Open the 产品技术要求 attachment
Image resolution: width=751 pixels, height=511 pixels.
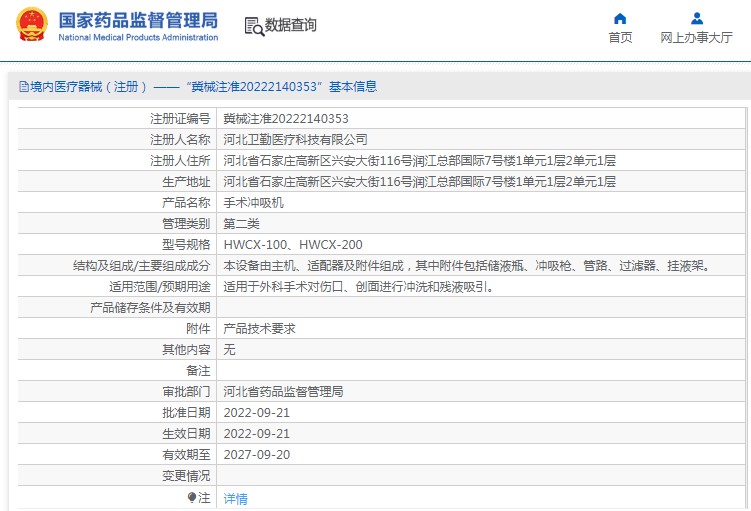point(259,329)
